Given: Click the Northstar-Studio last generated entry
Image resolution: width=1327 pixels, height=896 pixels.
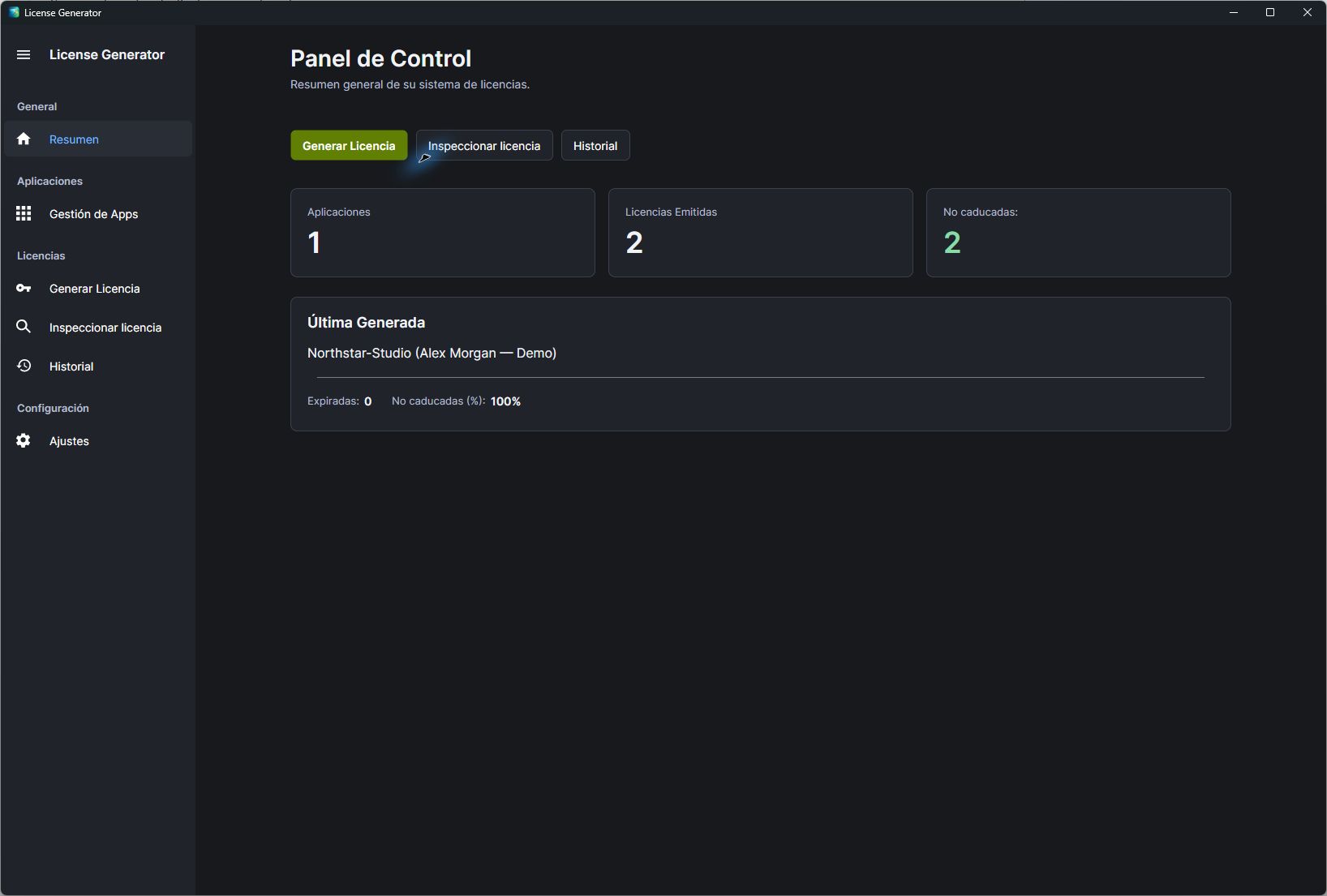Looking at the screenshot, I should tap(432, 353).
